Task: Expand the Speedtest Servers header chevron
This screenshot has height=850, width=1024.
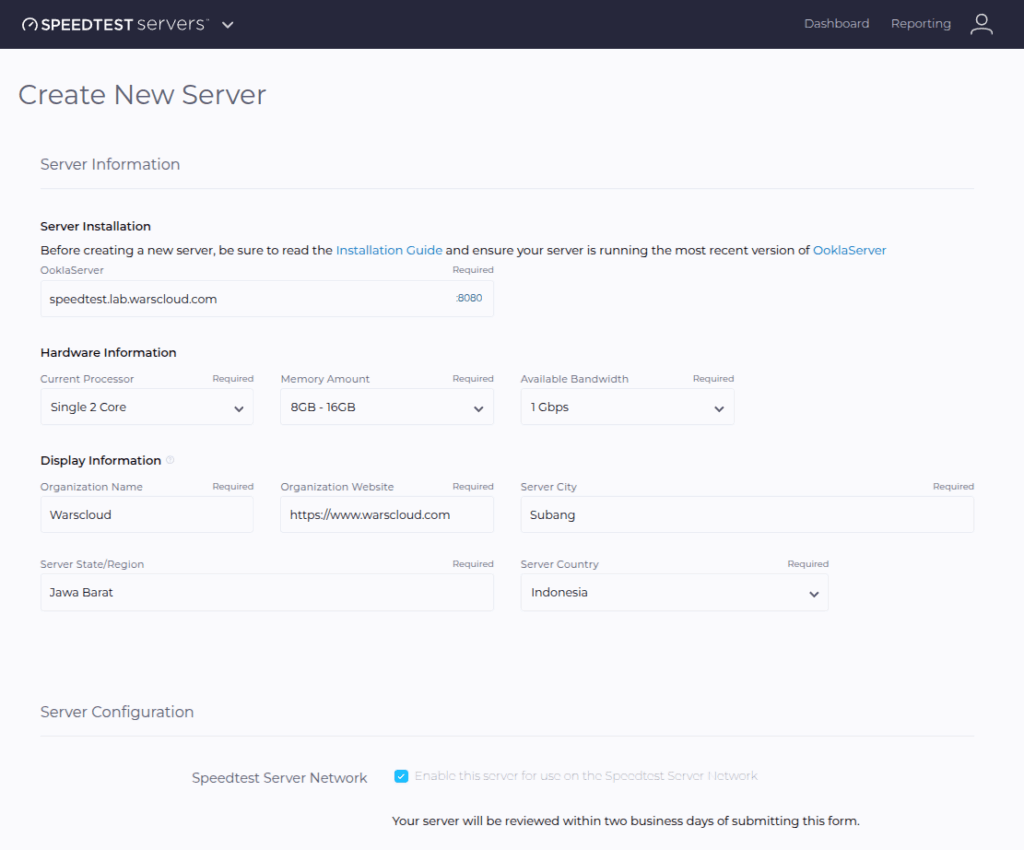Action: click(227, 25)
